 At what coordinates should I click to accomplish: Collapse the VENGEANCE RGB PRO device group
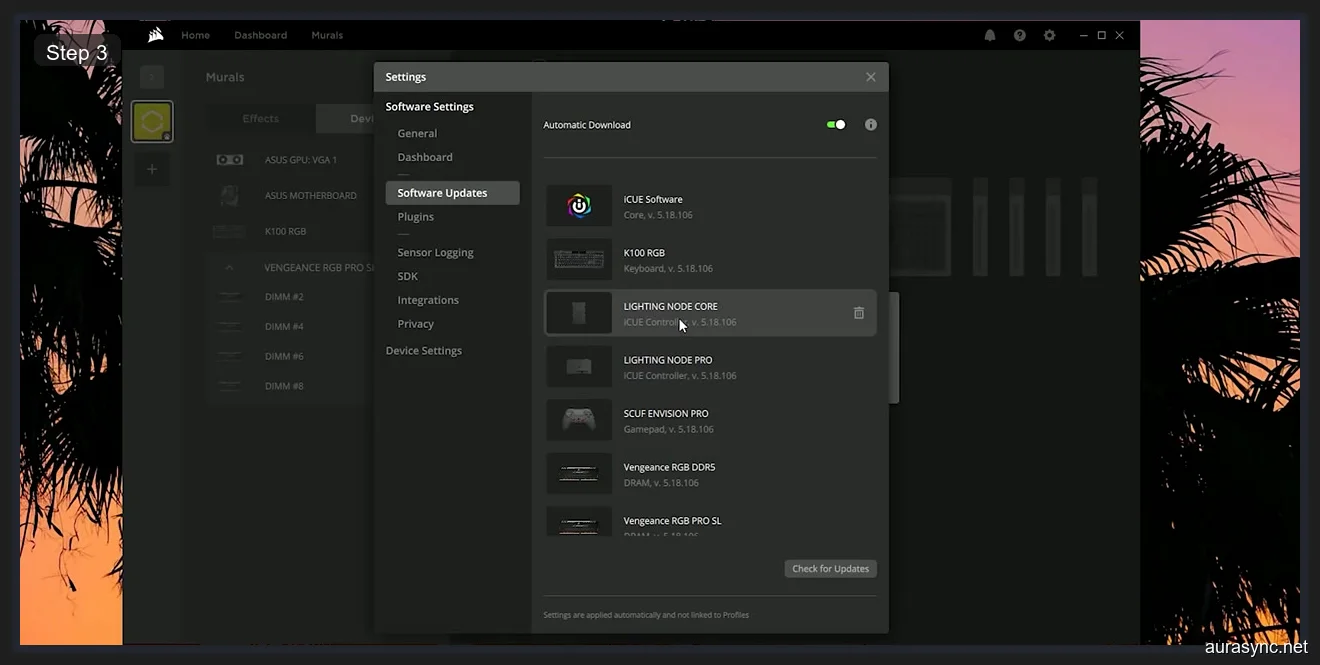(x=228, y=267)
